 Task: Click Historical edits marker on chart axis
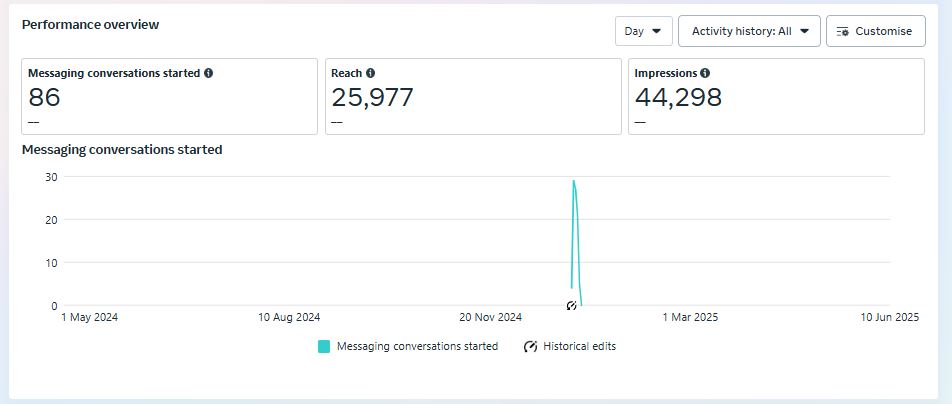pyautogui.click(x=572, y=306)
